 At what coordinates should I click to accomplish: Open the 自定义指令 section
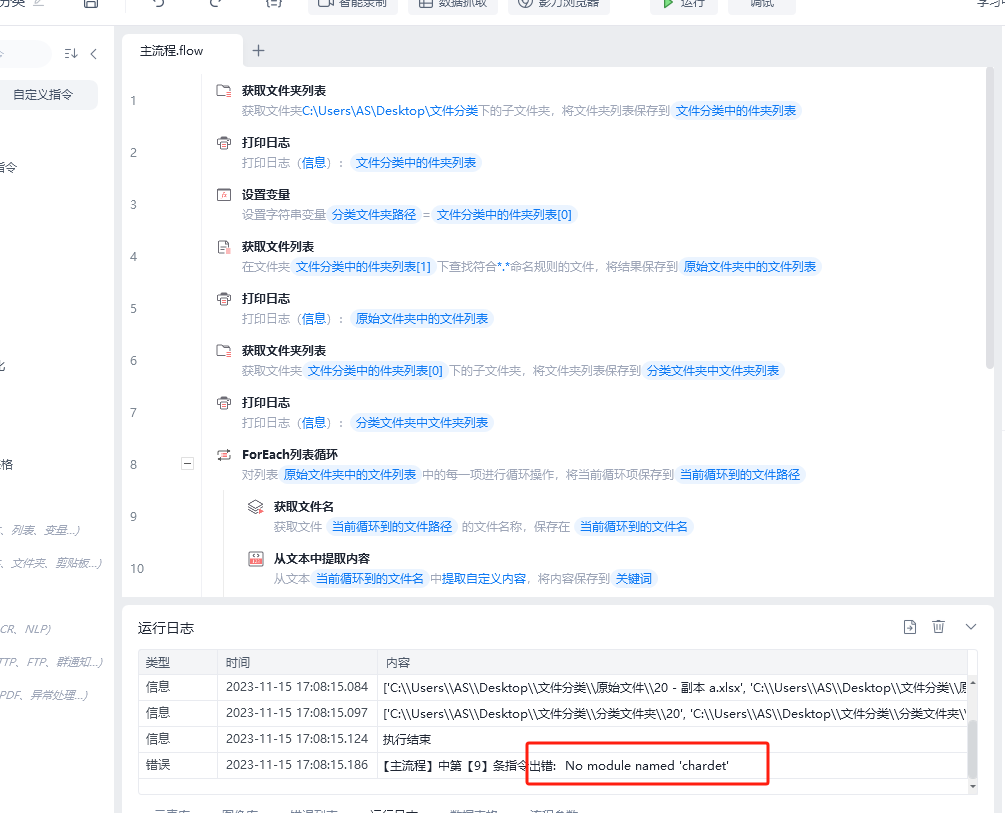[44, 95]
